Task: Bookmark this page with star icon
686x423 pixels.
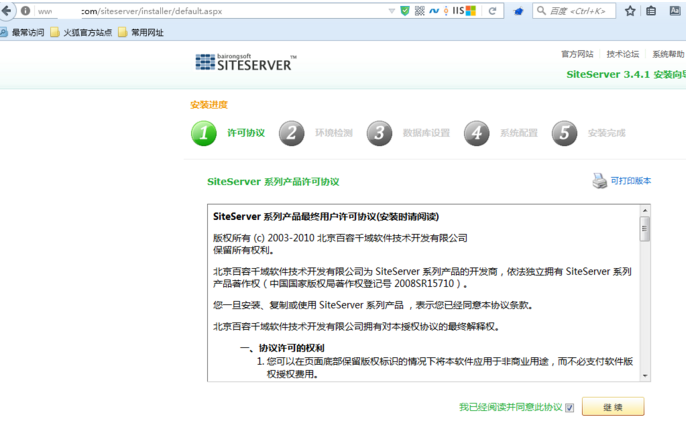Action: pyautogui.click(x=630, y=11)
